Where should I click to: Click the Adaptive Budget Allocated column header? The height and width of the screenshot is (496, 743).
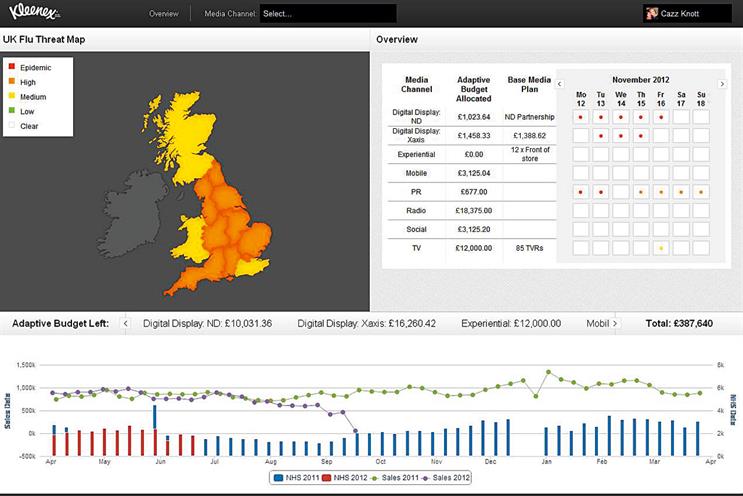474,89
